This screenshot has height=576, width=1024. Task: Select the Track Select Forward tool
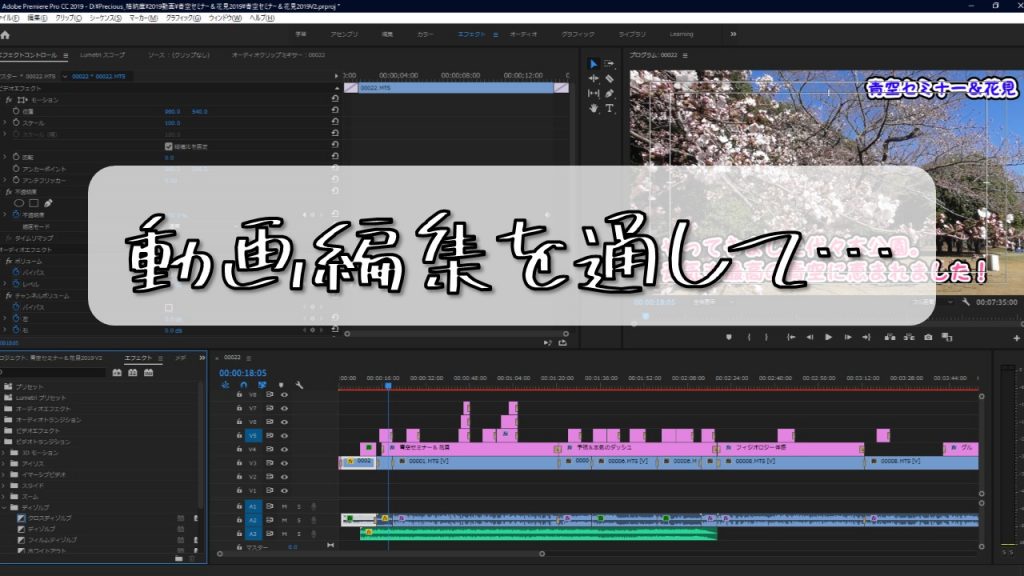click(x=609, y=64)
